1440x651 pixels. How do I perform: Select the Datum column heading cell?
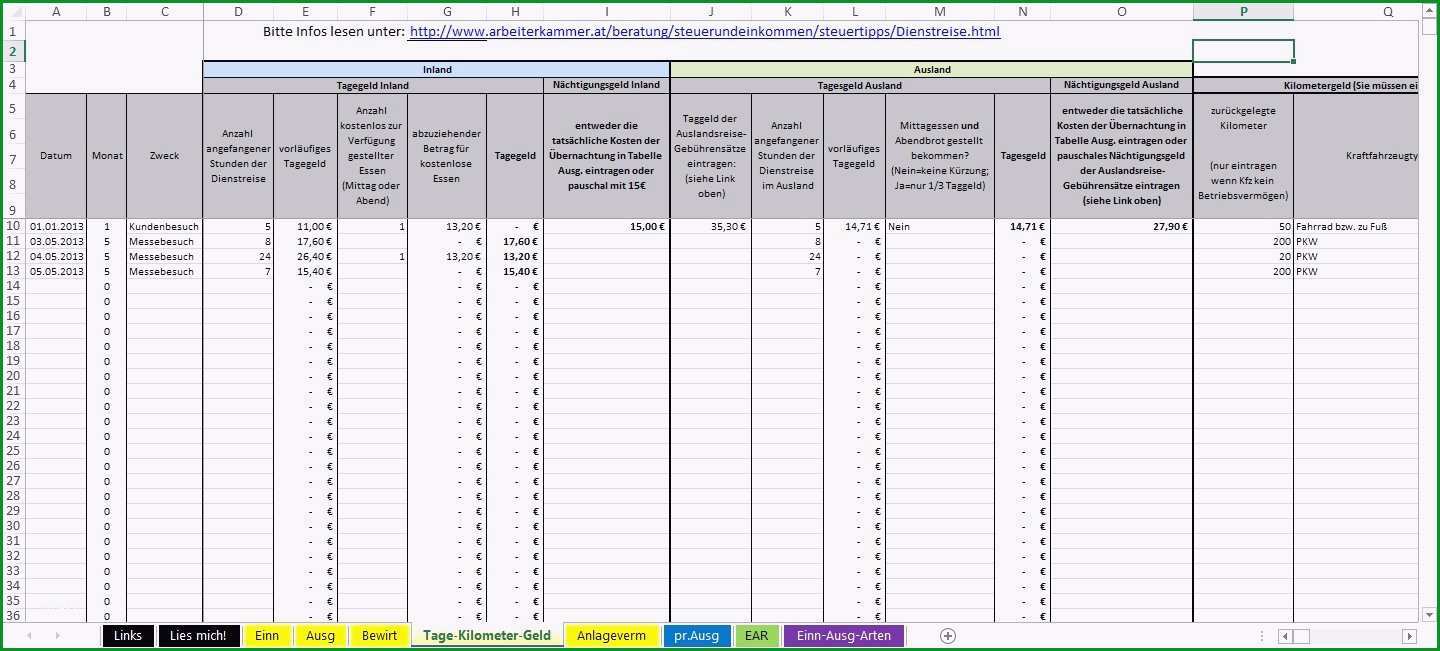56,156
